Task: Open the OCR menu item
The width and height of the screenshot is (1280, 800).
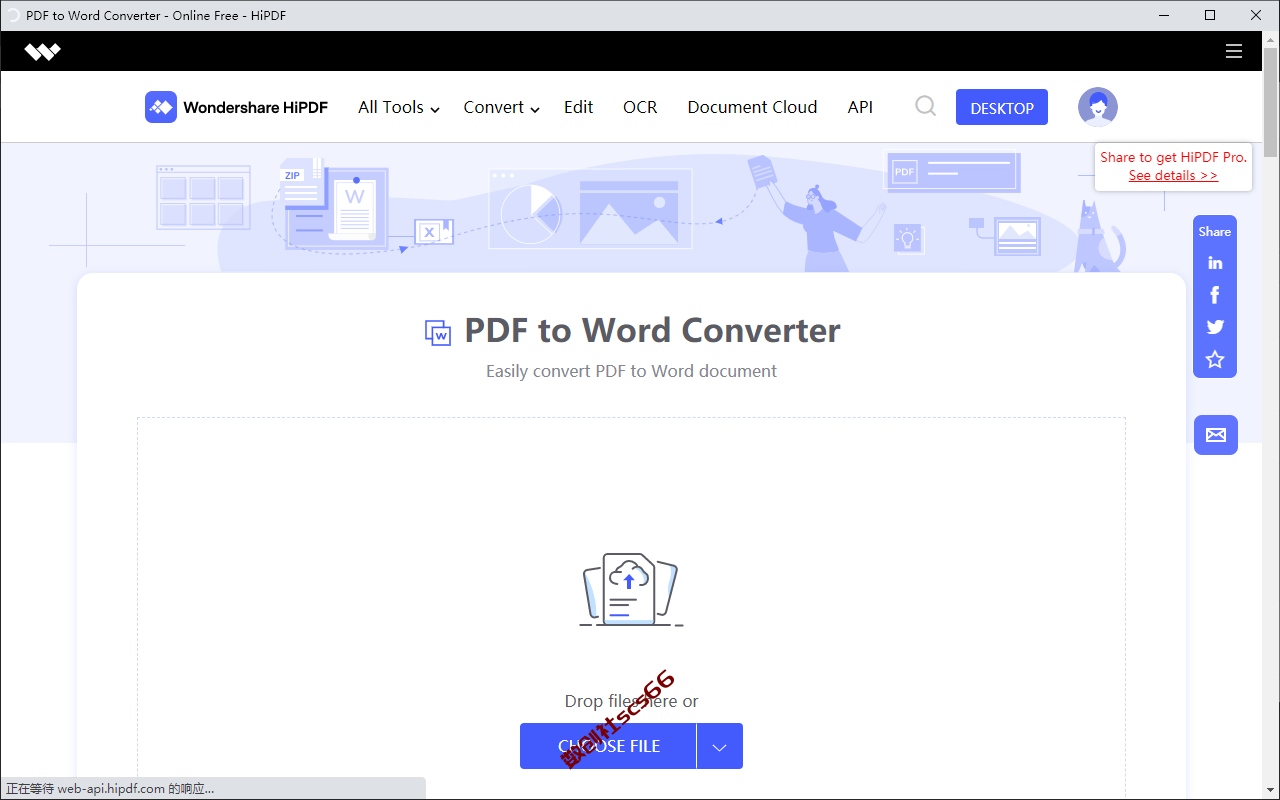Action: (640, 107)
